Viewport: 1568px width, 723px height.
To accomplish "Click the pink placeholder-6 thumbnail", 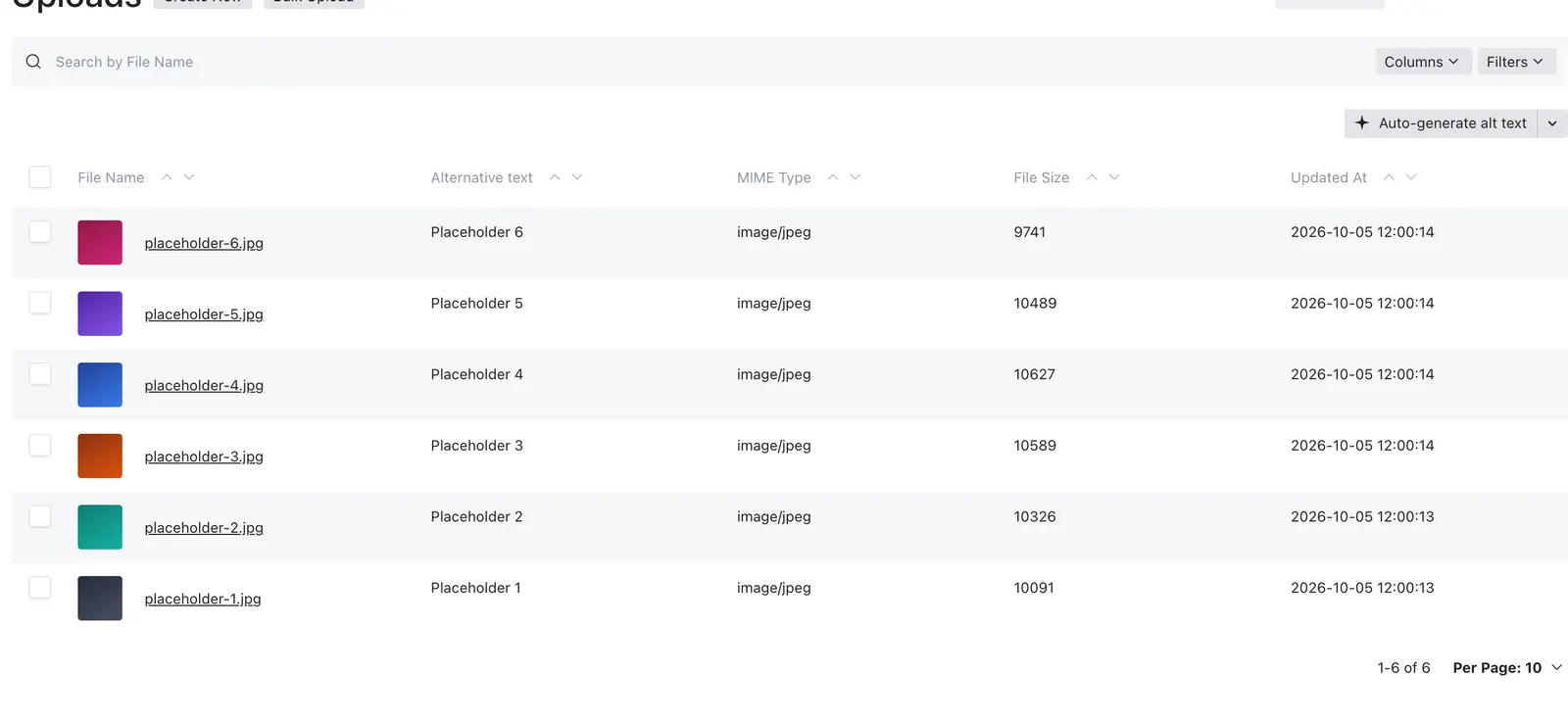I will [x=100, y=243].
